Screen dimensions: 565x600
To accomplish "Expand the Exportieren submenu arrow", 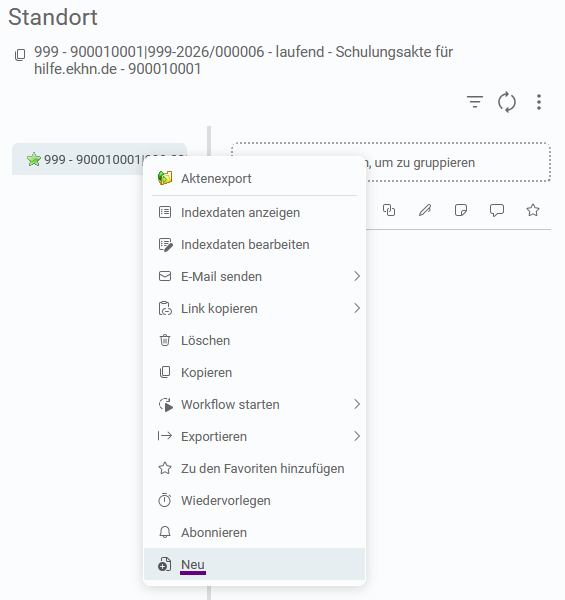I will (357, 436).
